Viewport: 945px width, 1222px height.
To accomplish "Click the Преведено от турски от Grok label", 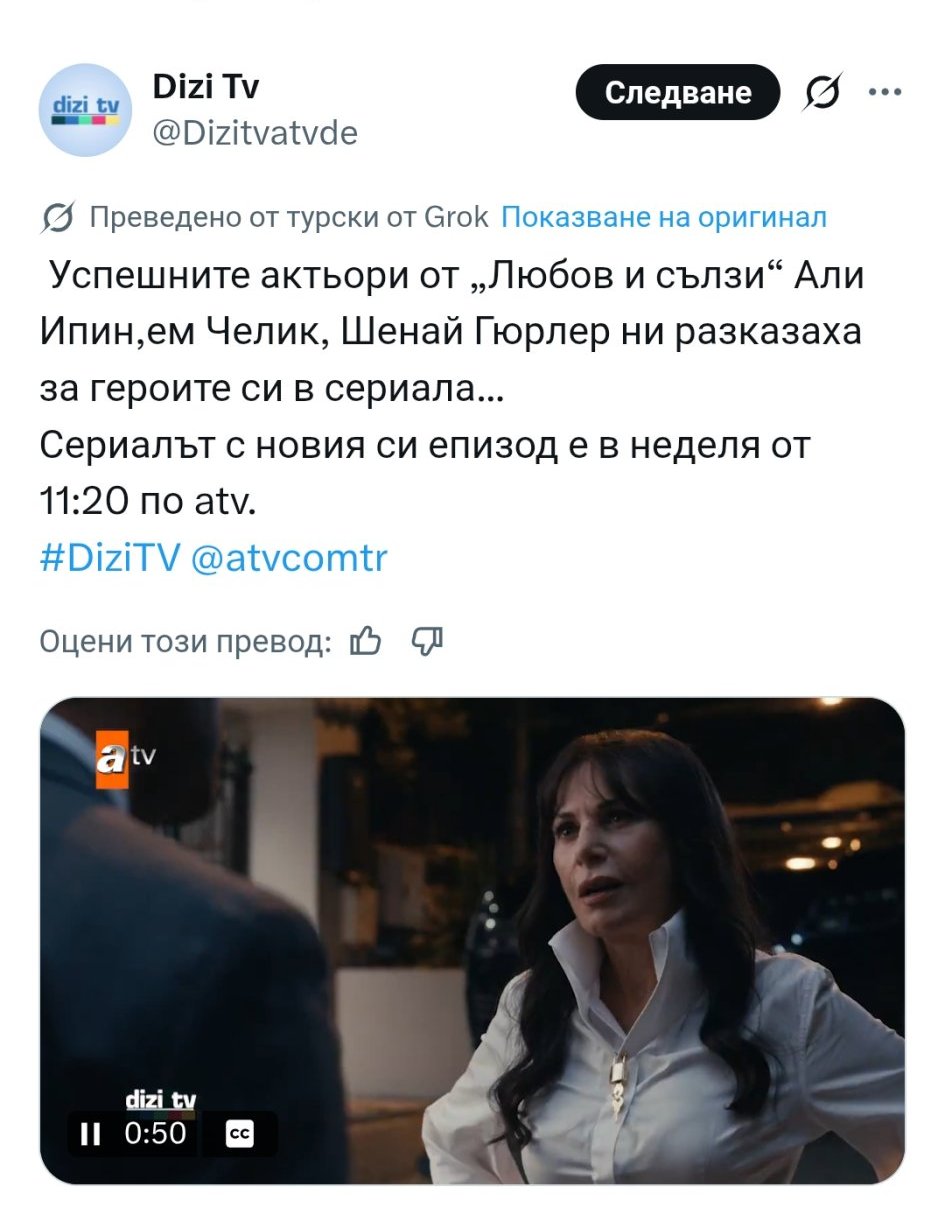I will pyautogui.click(x=290, y=217).
